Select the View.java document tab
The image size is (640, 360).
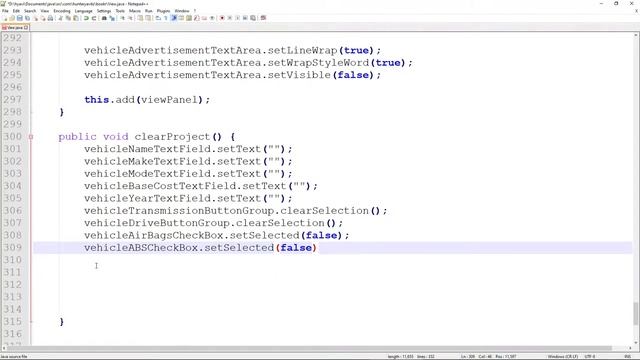[15, 27]
